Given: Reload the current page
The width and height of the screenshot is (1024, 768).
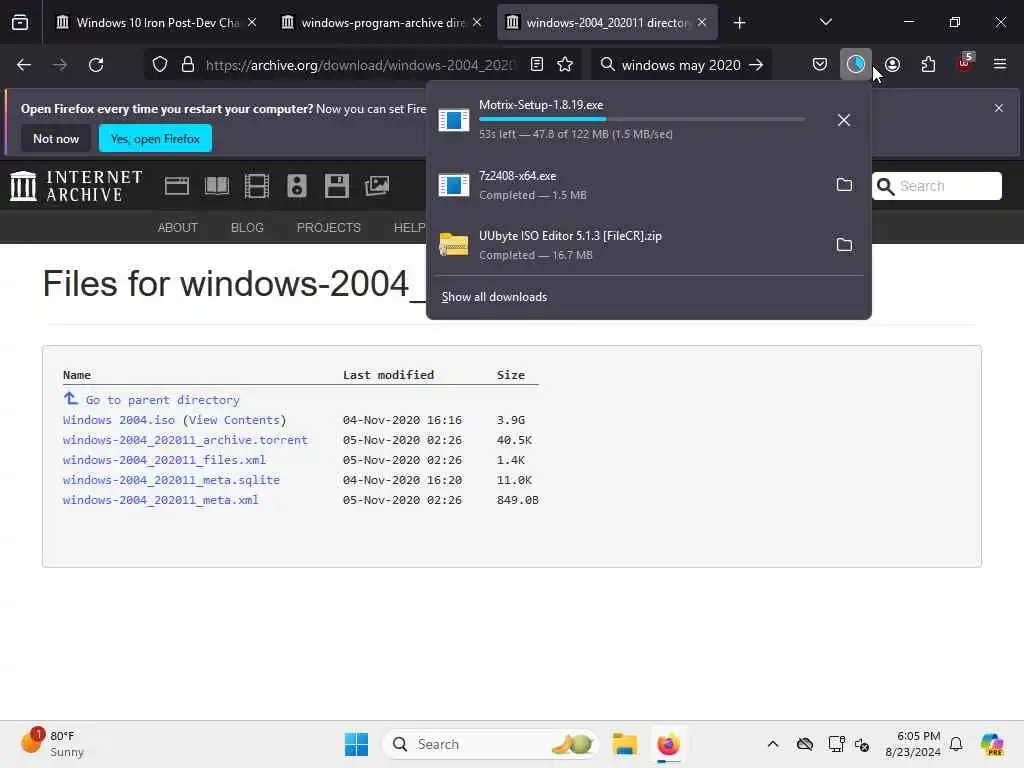Looking at the screenshot, I should coord(96,65).
